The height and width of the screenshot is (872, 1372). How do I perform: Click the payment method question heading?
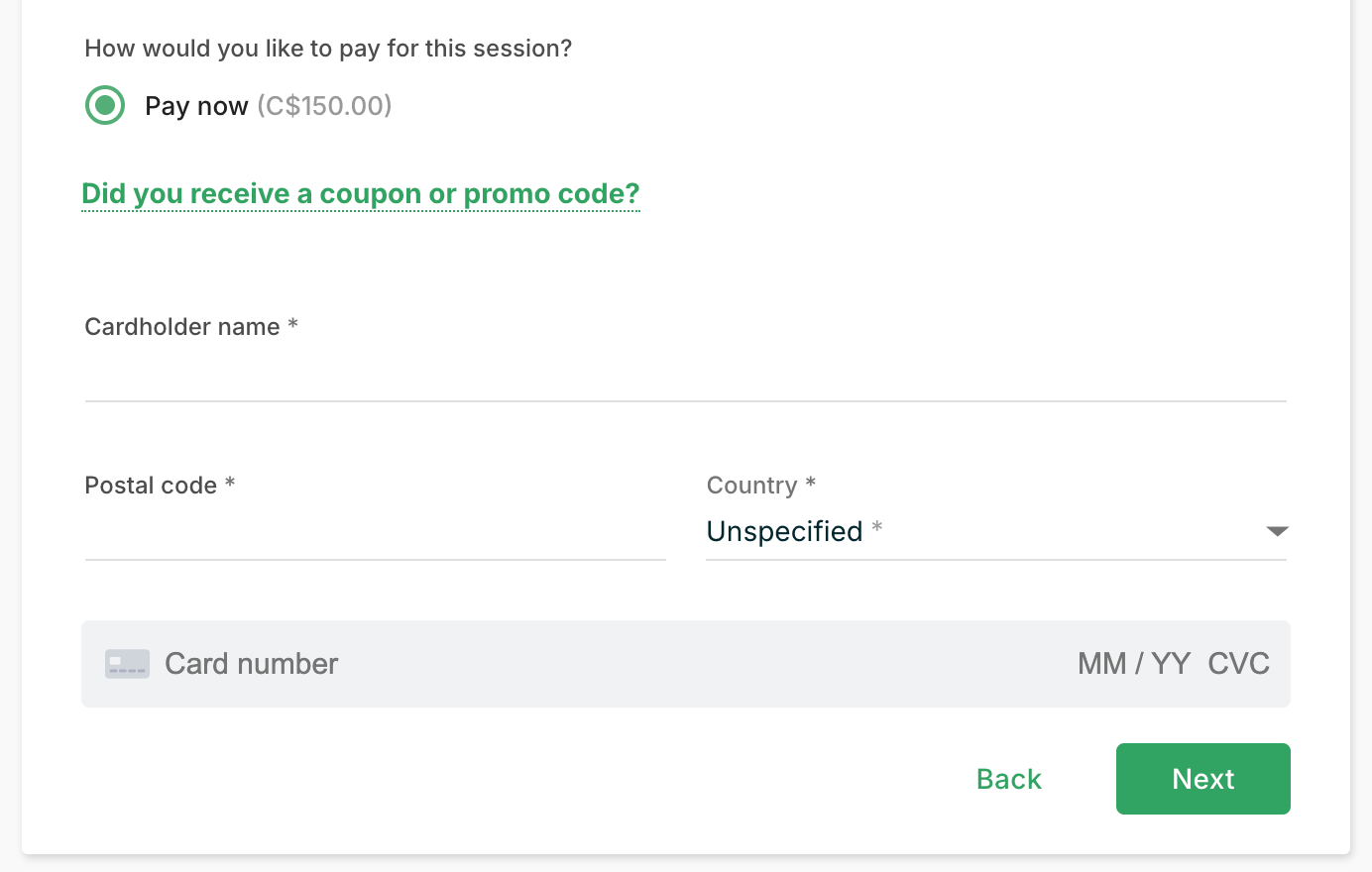[328, 49]
